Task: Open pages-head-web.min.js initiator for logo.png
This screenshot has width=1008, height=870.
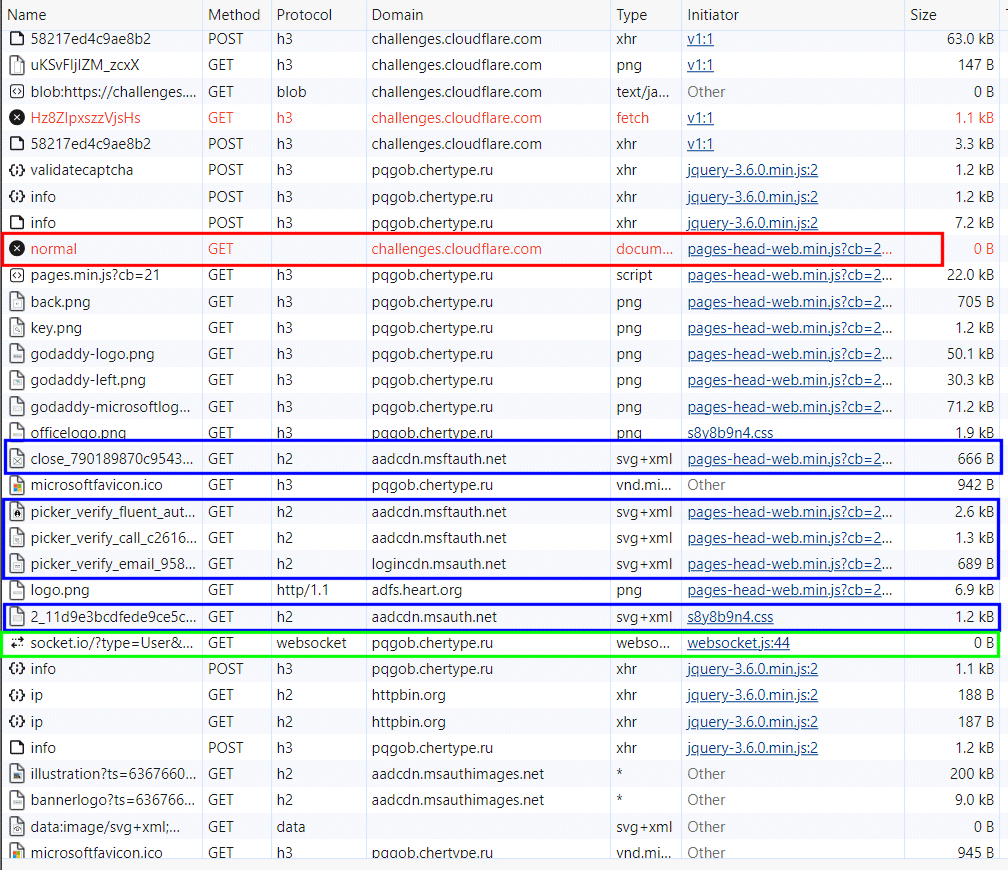Action: pos(789,590)
